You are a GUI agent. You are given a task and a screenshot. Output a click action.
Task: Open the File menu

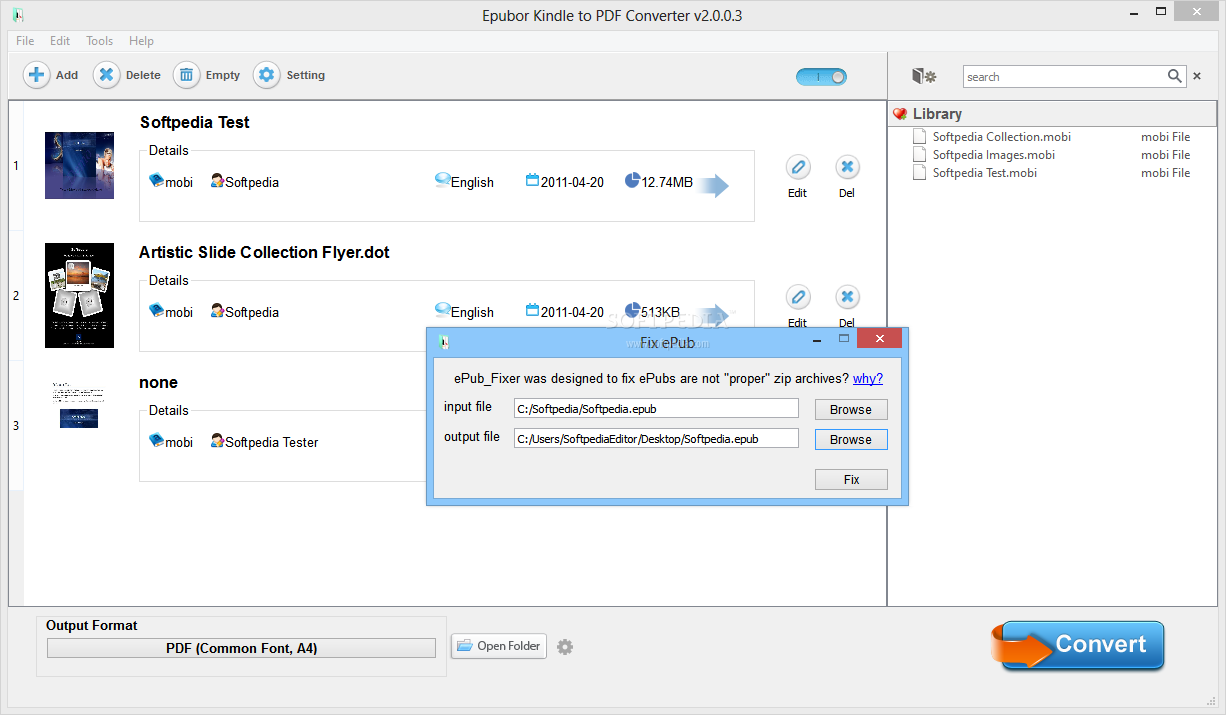tap(25, 41)
